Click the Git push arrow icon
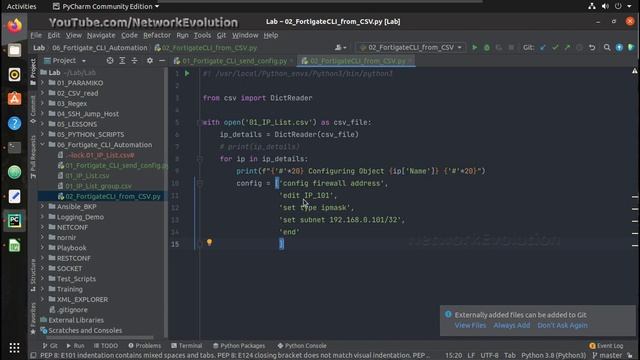 click(x=567, y=48)
